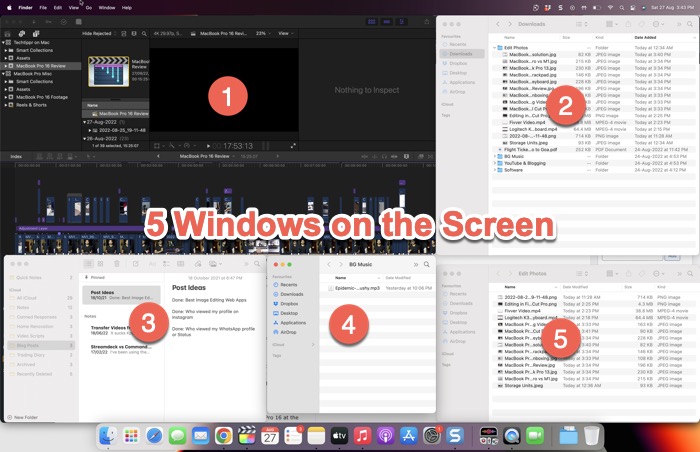Open the Help menu
700x452 pixels.
coord(127,8)
